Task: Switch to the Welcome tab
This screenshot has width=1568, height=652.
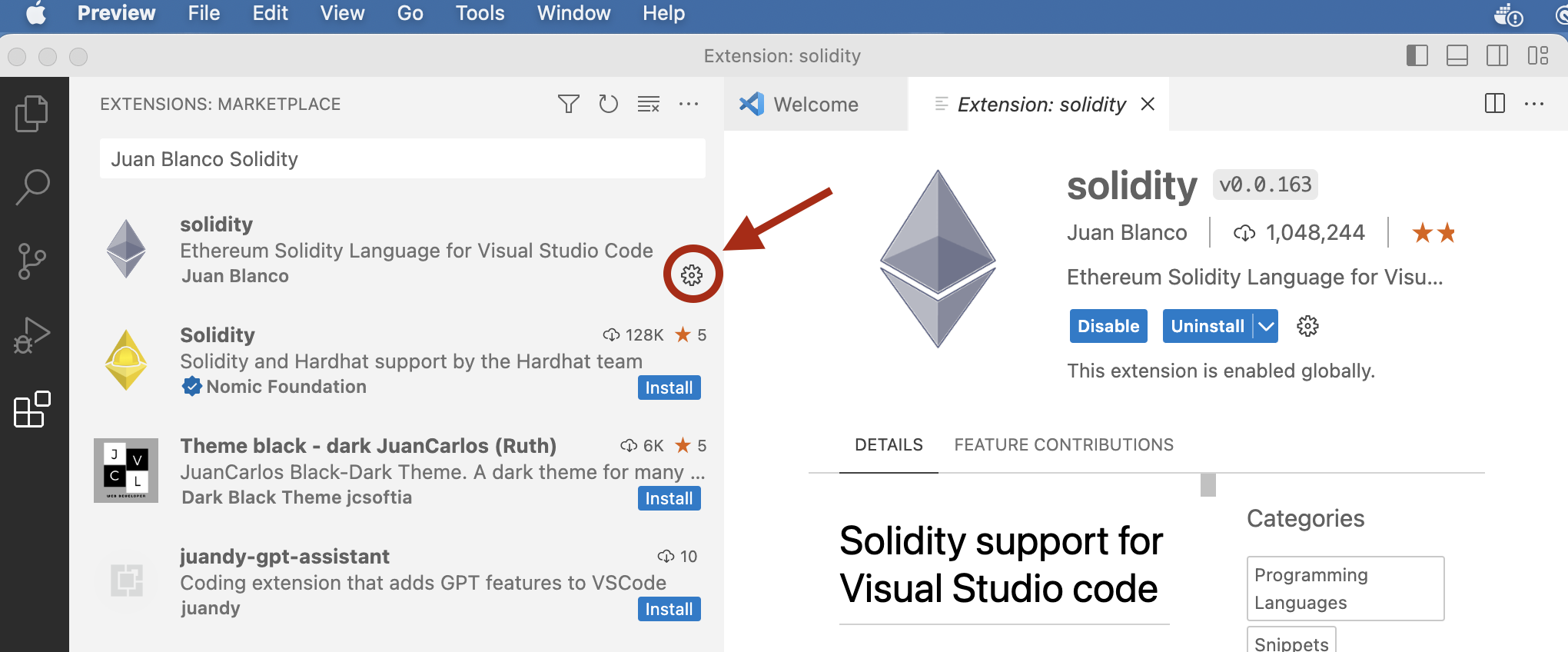Action: [x=815, y=104]
